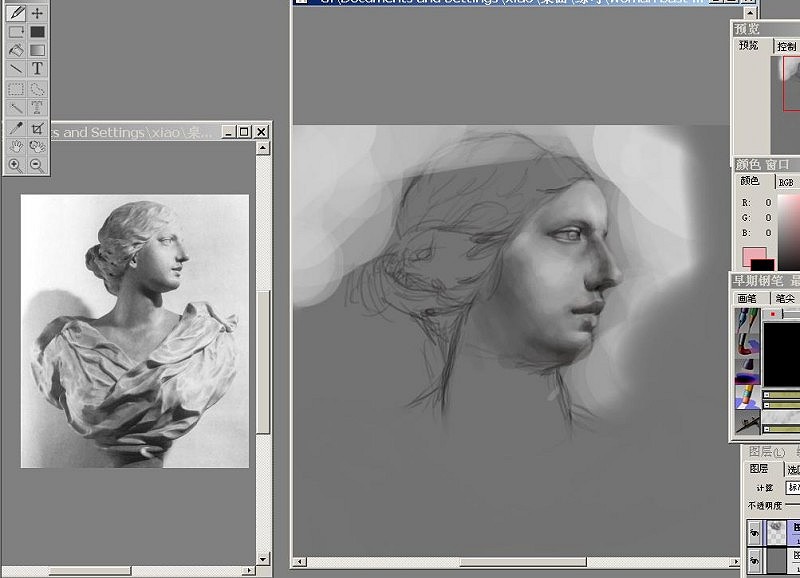Click the G: value in color panel
Image resolution: width=800 pixels, height=578 pixels.
point(768,218)
